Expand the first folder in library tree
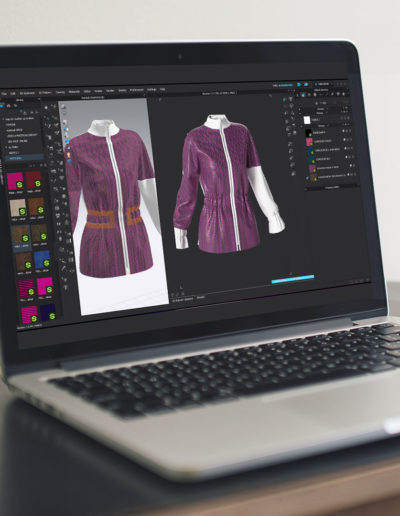 4,119
